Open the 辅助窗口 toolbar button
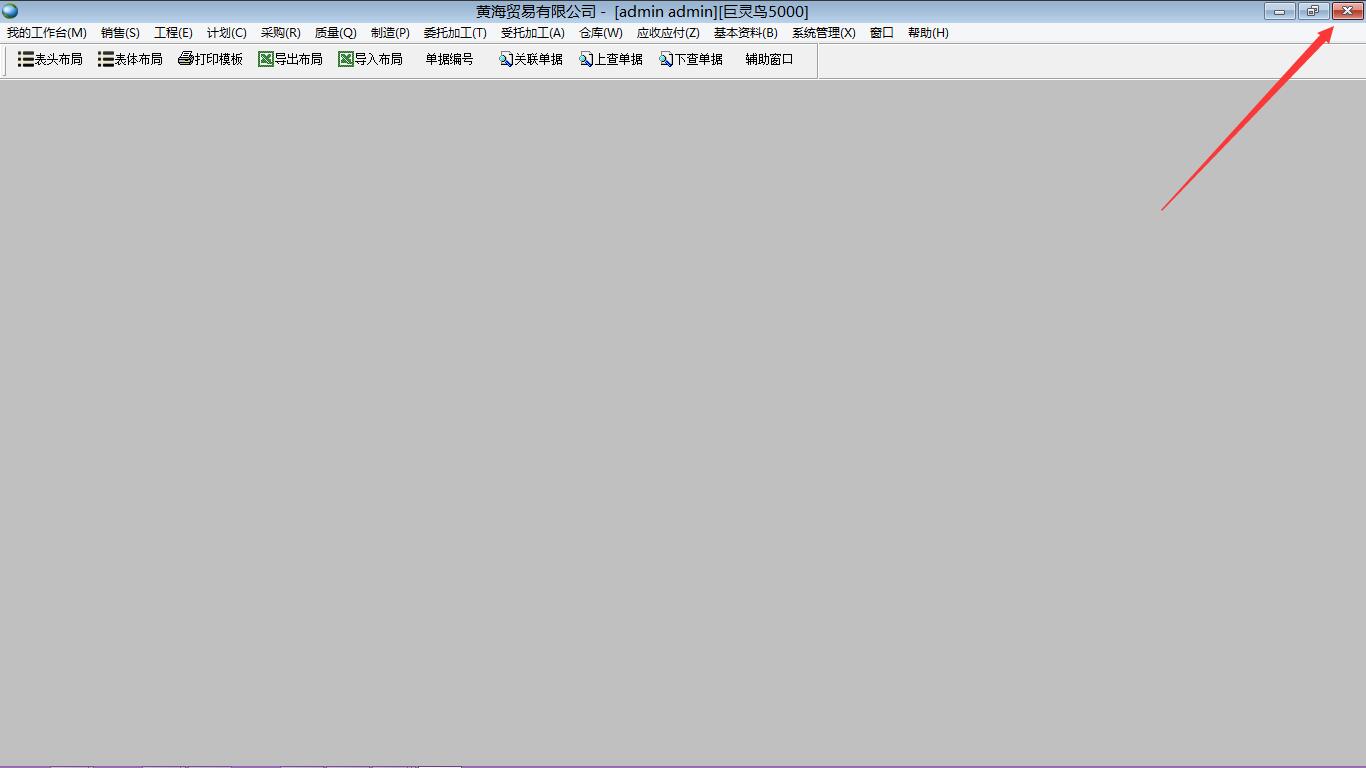Image resolution: width=1366 pixels, height=768 pixels. click(x=769, y=59)
